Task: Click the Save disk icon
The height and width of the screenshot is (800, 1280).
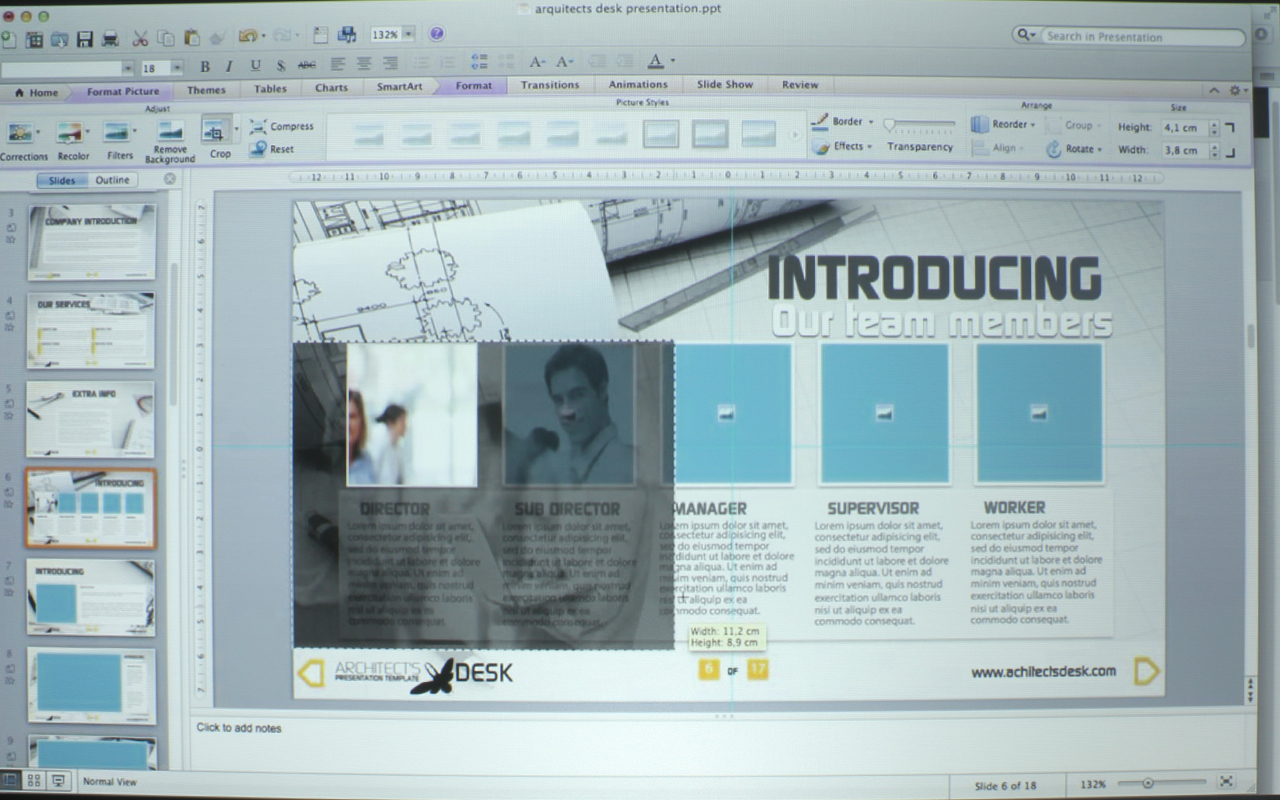Action: coord(85,38)
